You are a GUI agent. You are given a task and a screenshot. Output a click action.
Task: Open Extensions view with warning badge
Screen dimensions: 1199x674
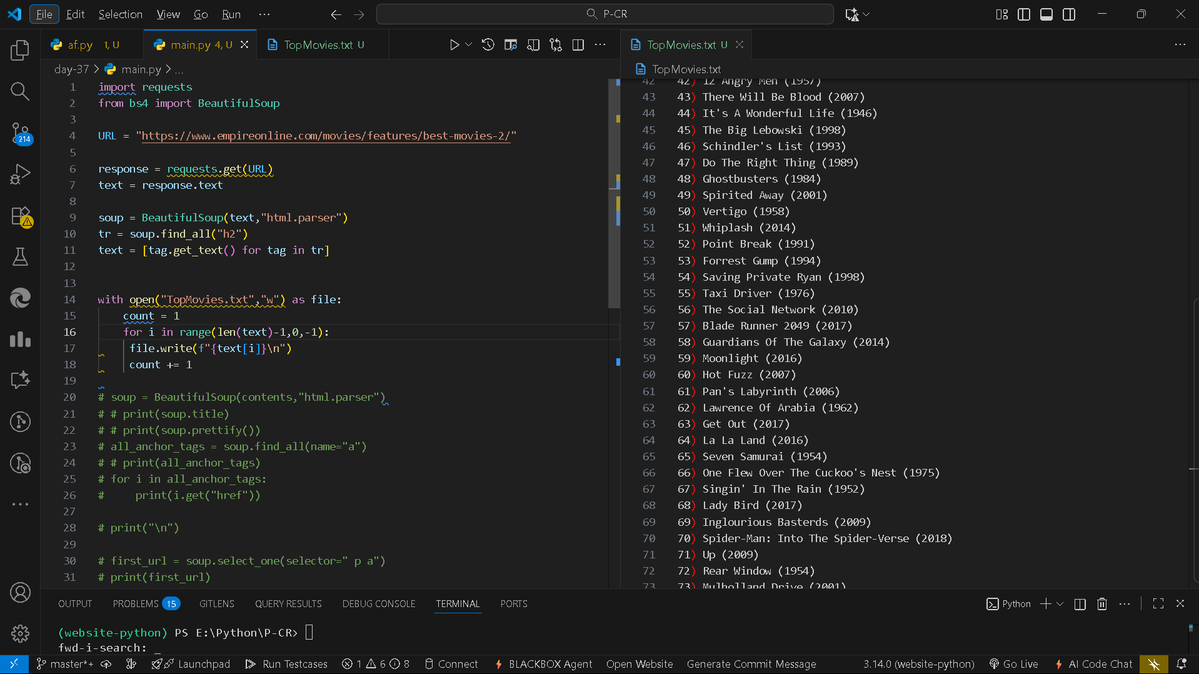[20, 217]
